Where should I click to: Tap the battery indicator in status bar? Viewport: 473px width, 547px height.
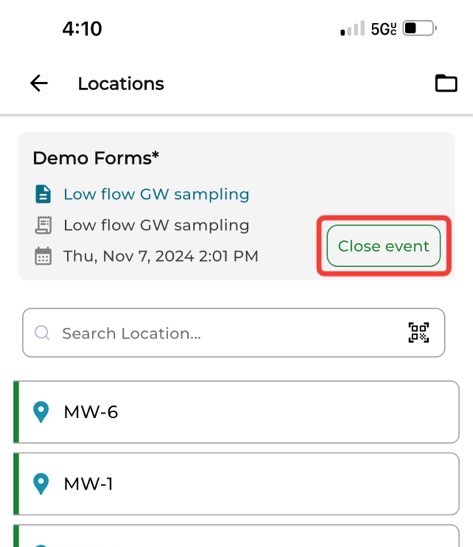click(420, 28)
